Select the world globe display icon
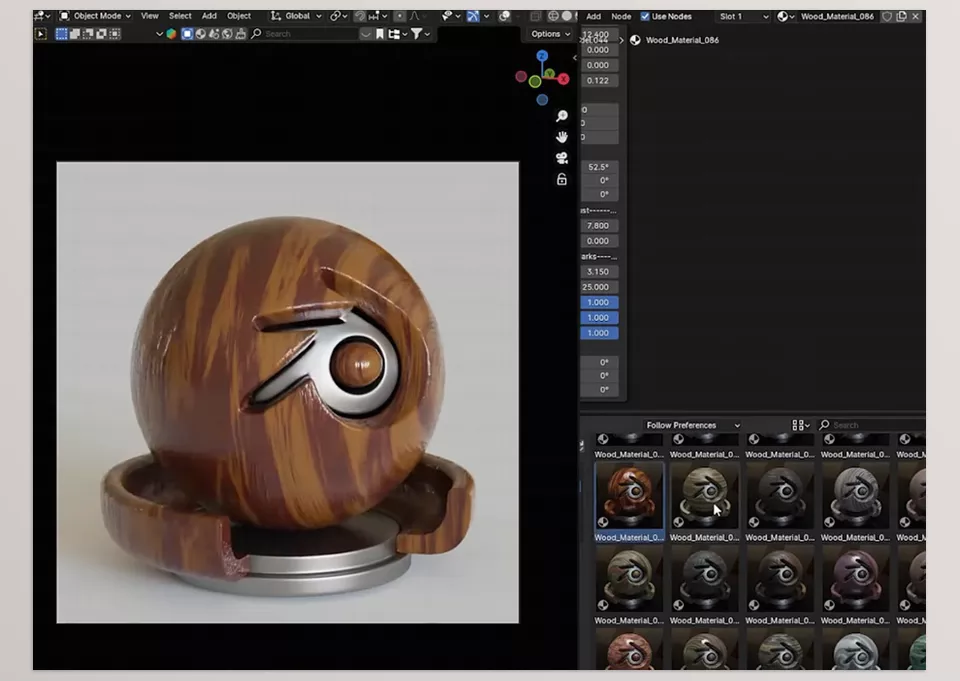960x681 pixels. point(227,34)
